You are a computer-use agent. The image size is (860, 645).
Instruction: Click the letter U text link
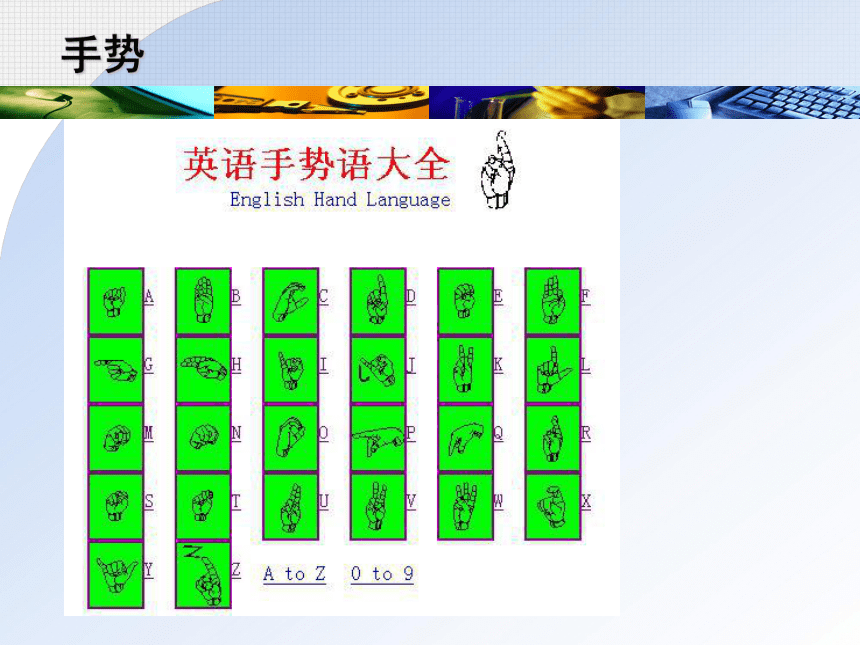(x=324, y=502)
